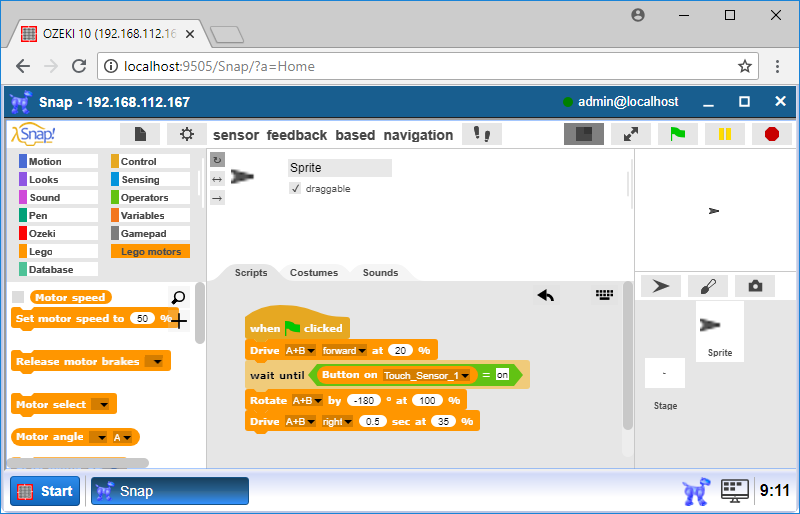Edit the 0.5 sec field in Drive block
Screen dimensions: 800x514
coord(372,422)
